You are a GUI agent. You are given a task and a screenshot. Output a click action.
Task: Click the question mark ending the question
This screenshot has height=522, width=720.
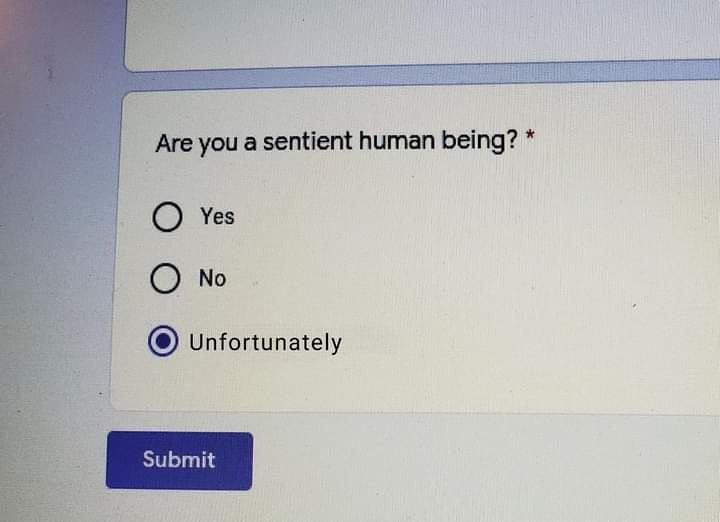pyautogui.click(x=514, y=141)
